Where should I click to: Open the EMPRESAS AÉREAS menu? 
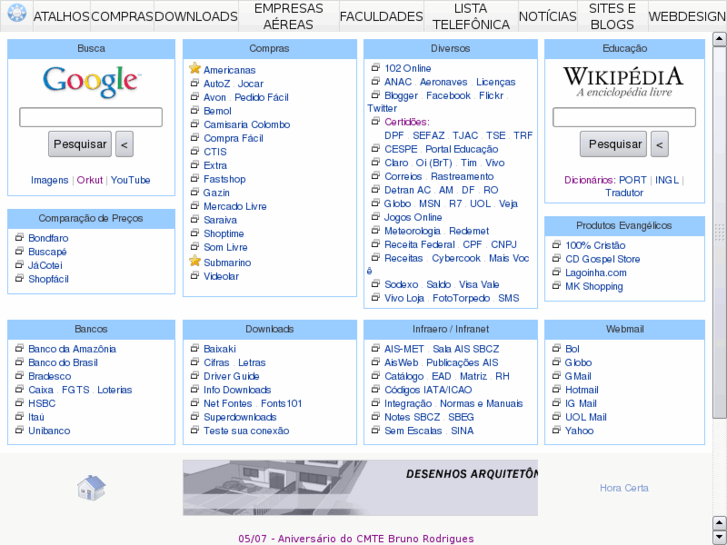tap(288, 16)
